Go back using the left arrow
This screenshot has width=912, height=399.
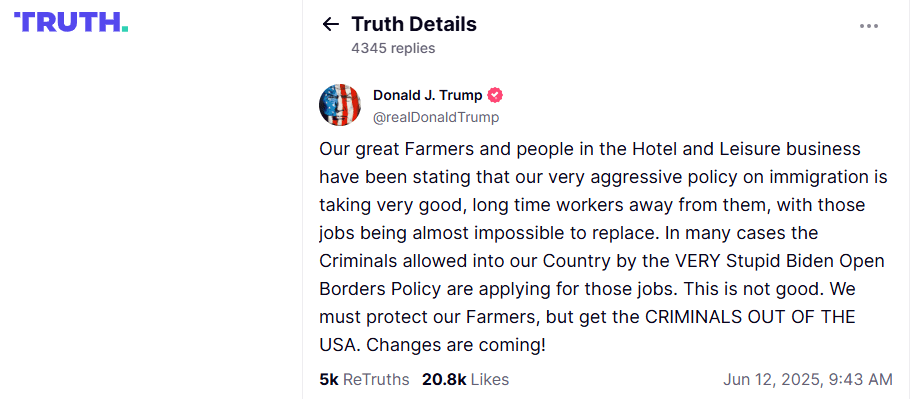coord(330,24)
